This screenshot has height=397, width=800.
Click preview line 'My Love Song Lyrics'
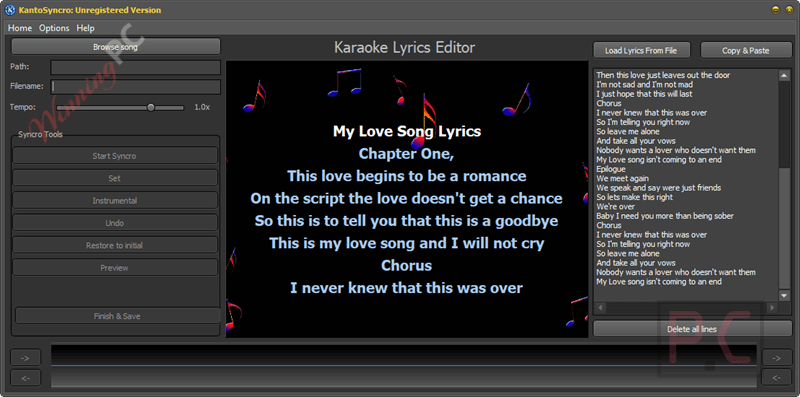(x=407, y=131)
